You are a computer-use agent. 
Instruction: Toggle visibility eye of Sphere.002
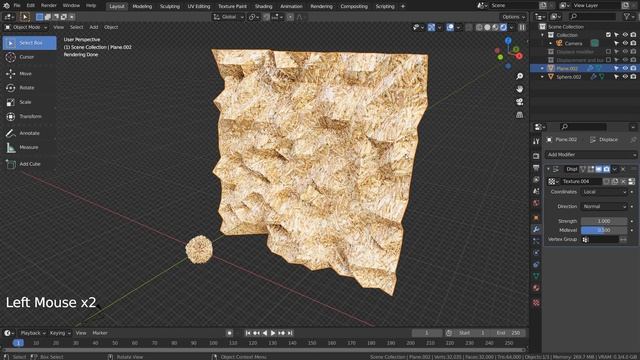(x=625, y=77)
